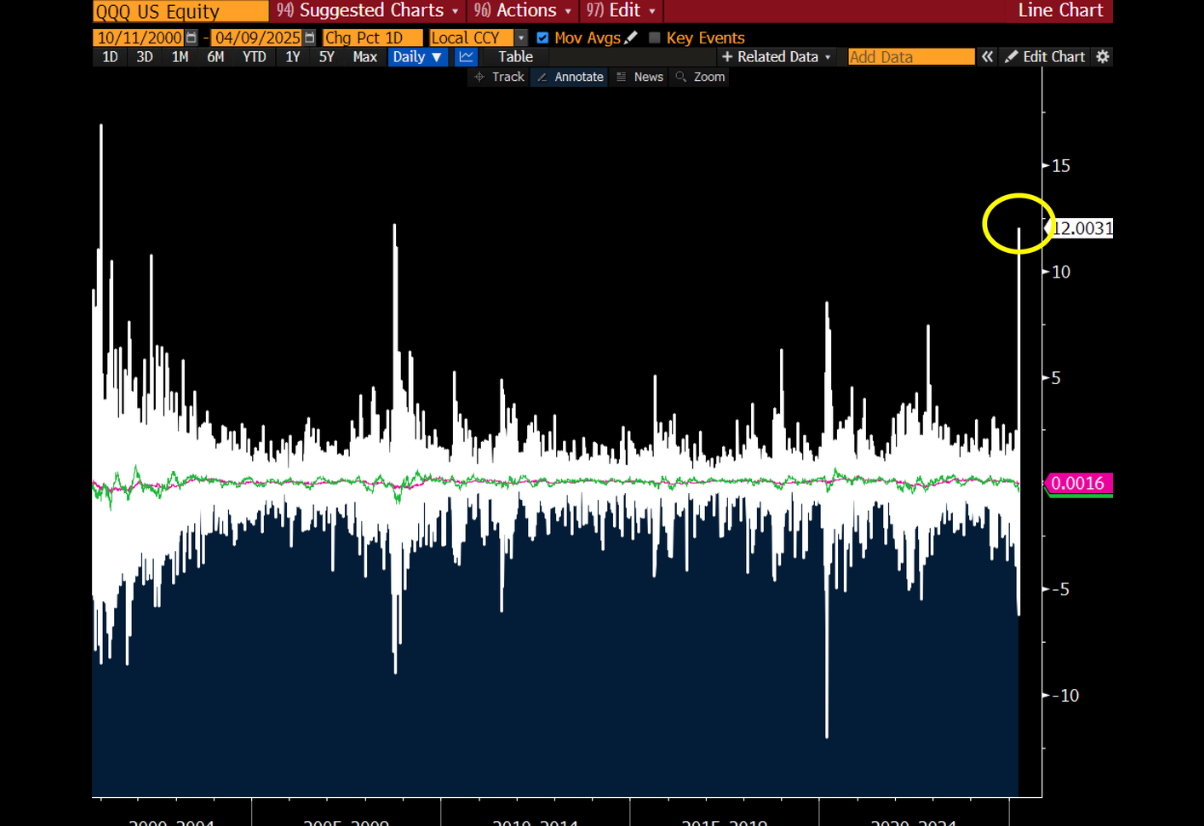Image resolution: width=1204 pixels, height=826 pixels.
Task: Open the News overlay tool
Action: pos(639,77)
